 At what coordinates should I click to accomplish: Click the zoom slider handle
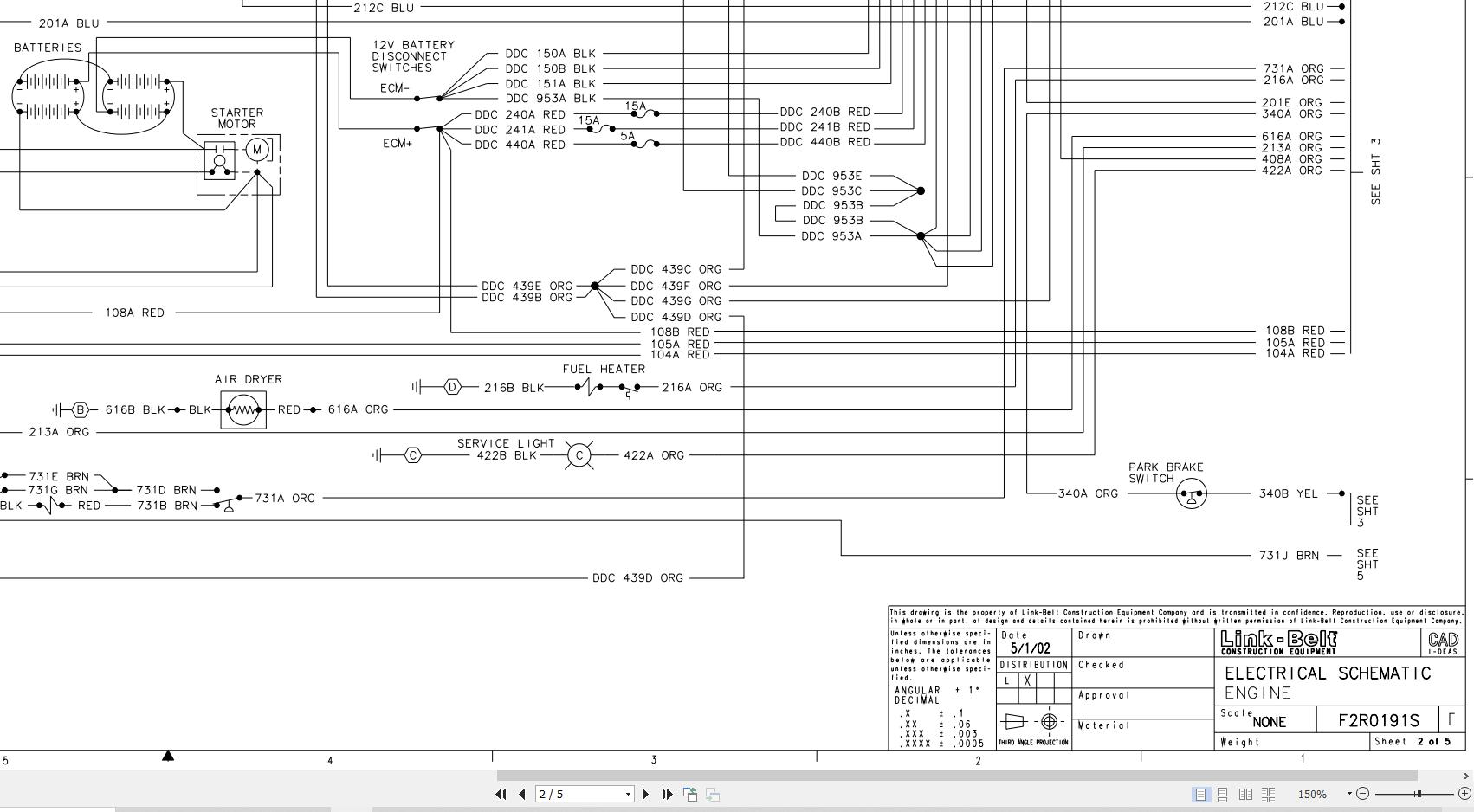coord(1419,794)
